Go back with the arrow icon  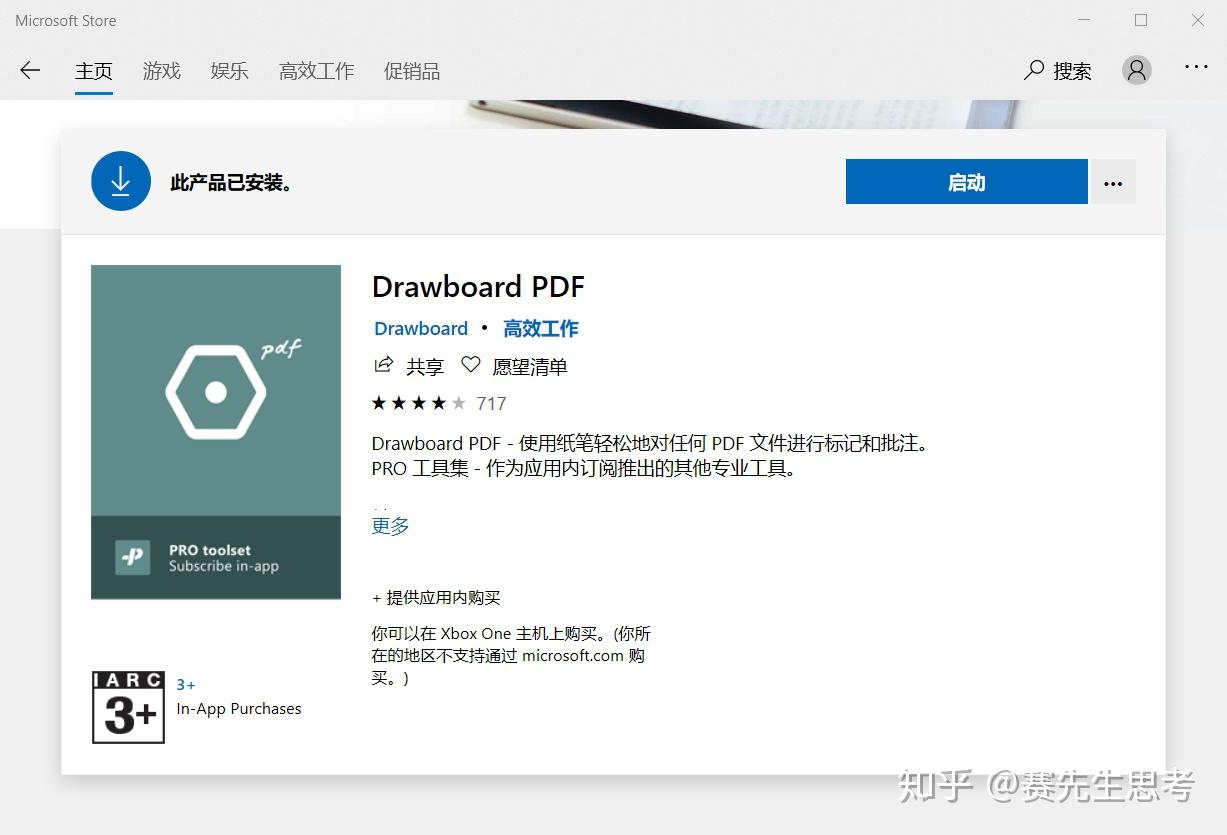pyautogui.click(x=30, y=70)
